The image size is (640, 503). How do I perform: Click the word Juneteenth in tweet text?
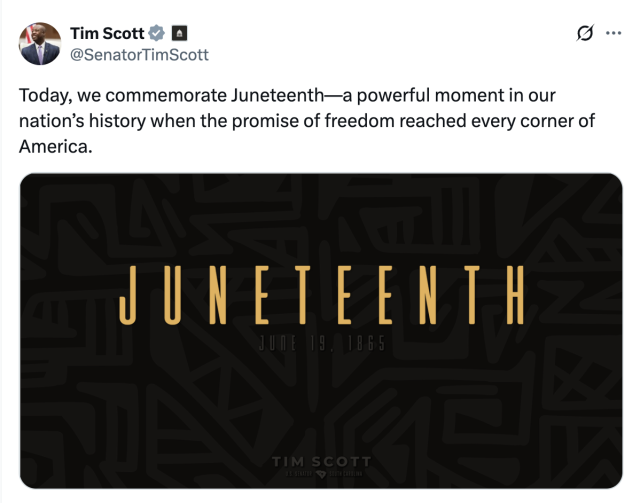[278, 95]
